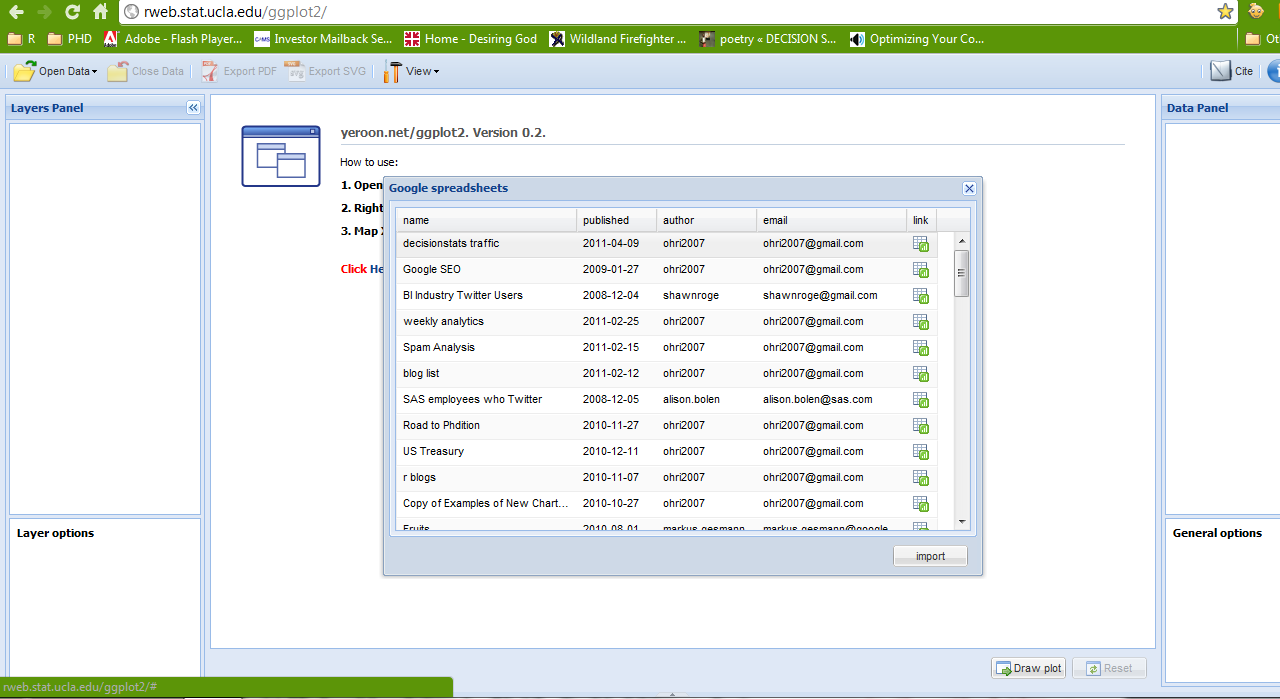Click the spreadsheet list vertical scrollbar thumb
This screenshot has width=1280, height=699.
(961, 273)
